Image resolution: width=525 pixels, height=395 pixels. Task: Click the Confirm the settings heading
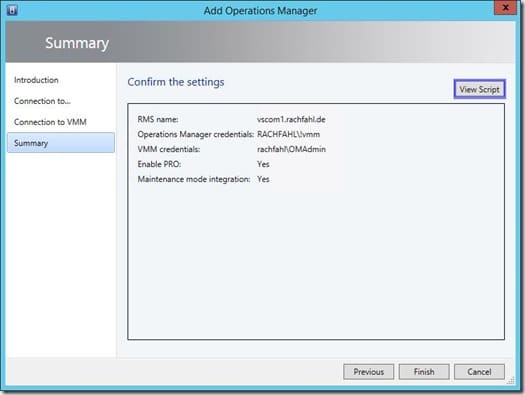coord(176,82)
